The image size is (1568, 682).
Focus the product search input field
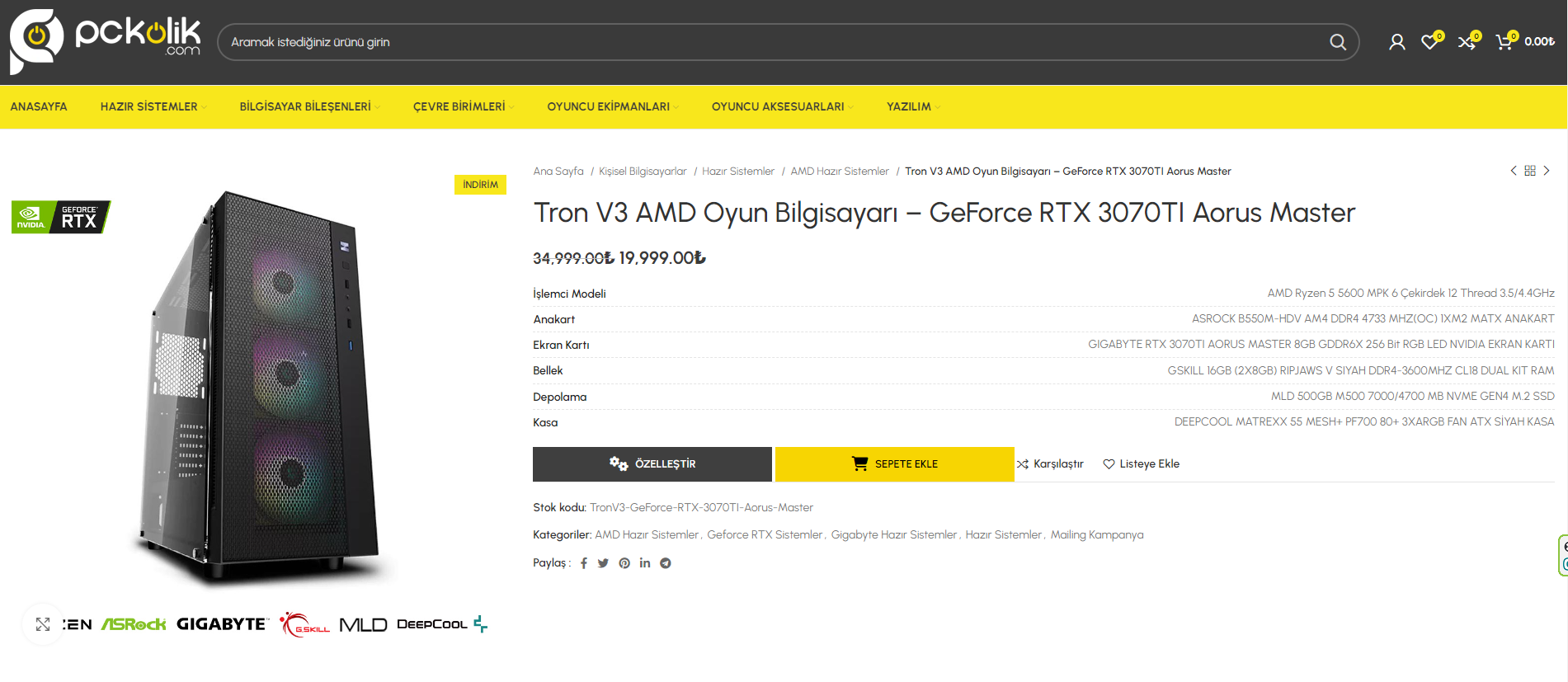(771, 42)
